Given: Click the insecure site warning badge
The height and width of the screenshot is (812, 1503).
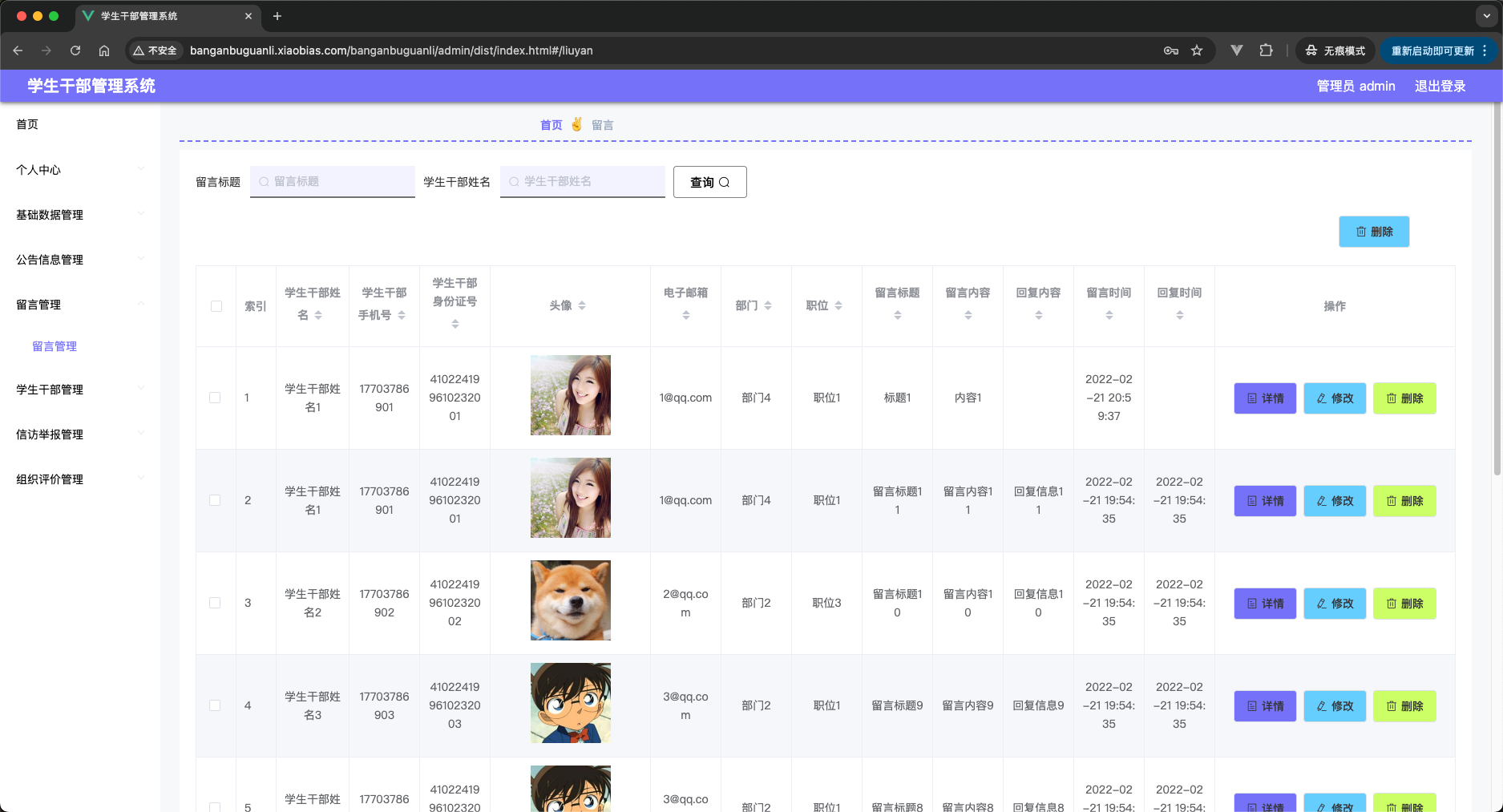Looking at the screenshot, I should [155, 50].
